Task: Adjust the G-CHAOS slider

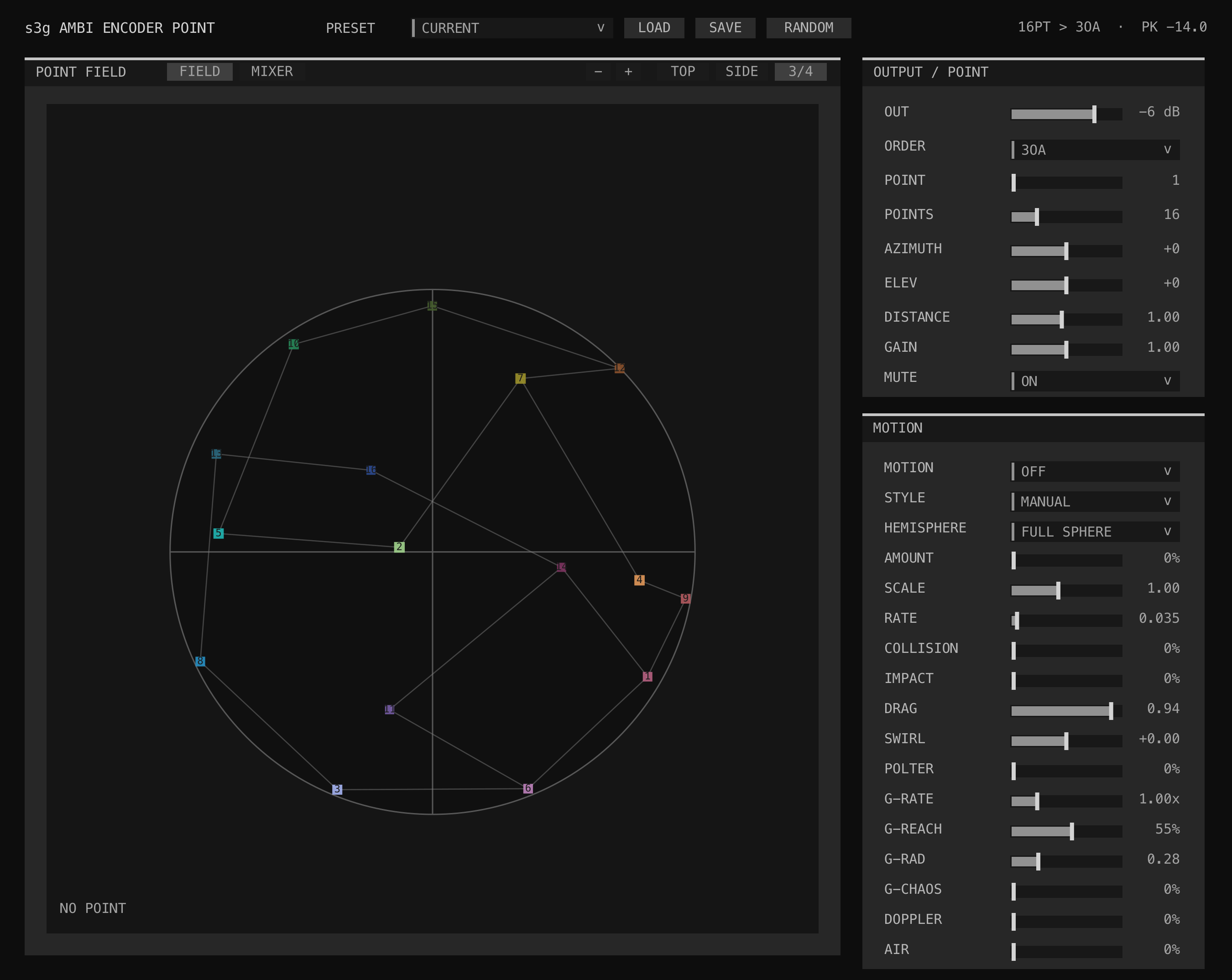Action: 1066,891
